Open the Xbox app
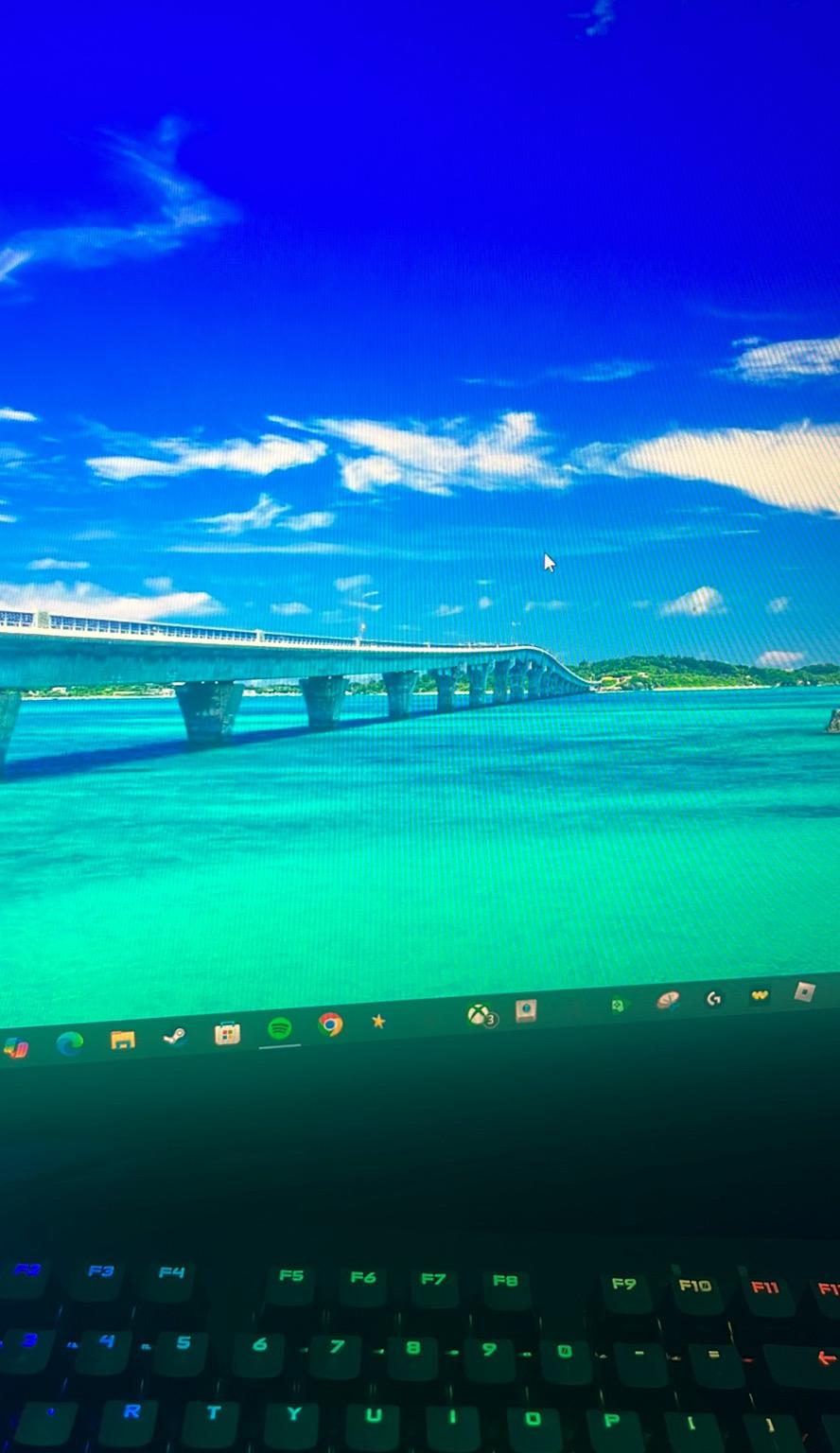The image size is (840, 1453). pyautogui.click(x=480, y=1014)
